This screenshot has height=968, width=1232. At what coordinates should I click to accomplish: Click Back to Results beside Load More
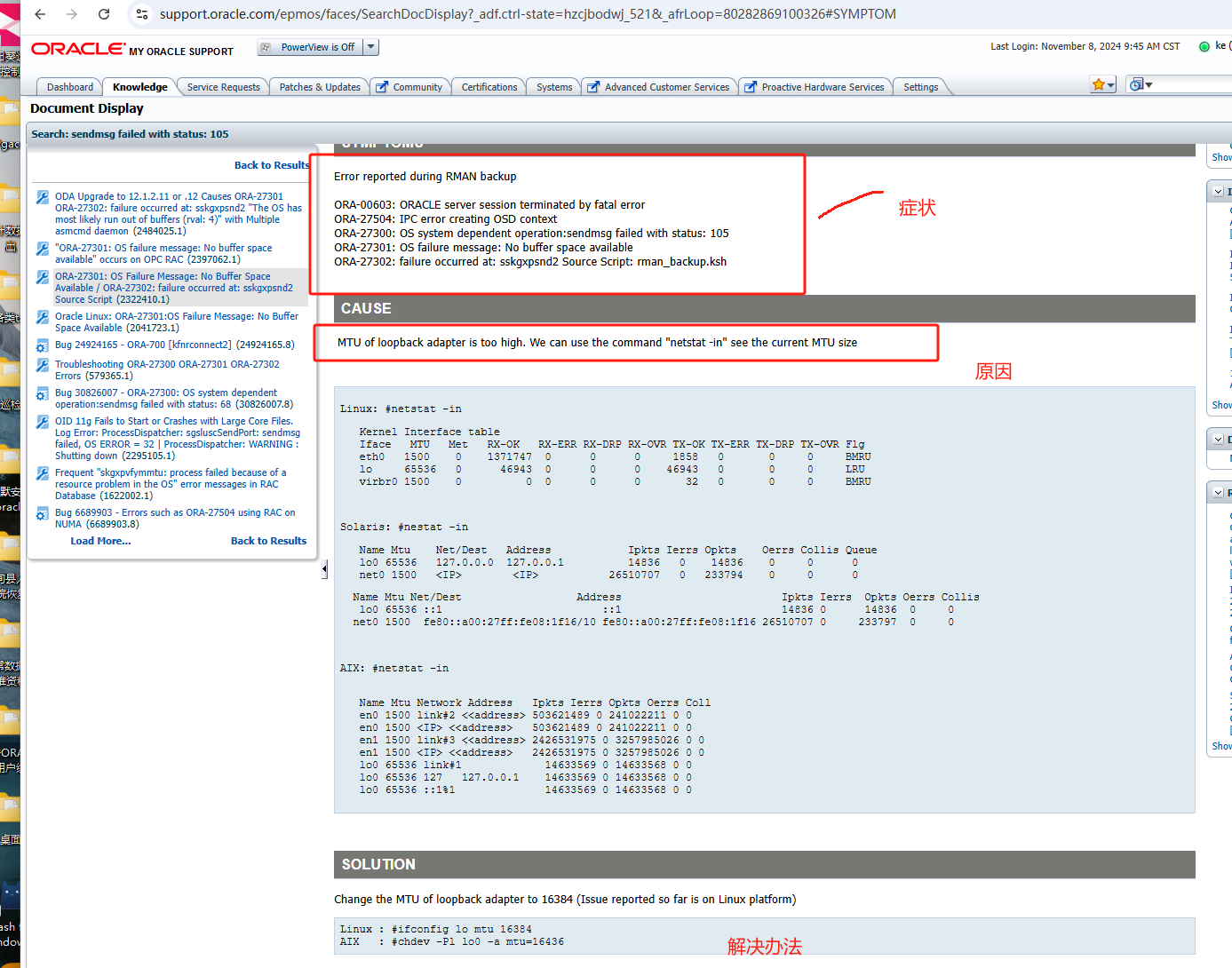(268, 541)
